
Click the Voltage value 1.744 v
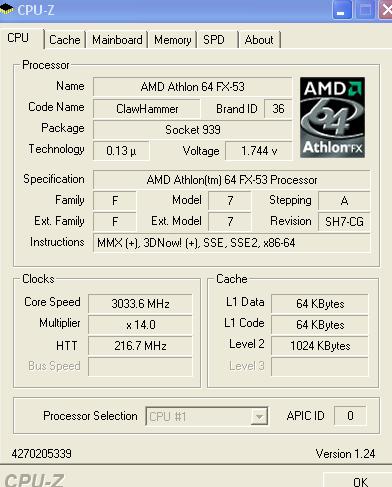point(259,151)
